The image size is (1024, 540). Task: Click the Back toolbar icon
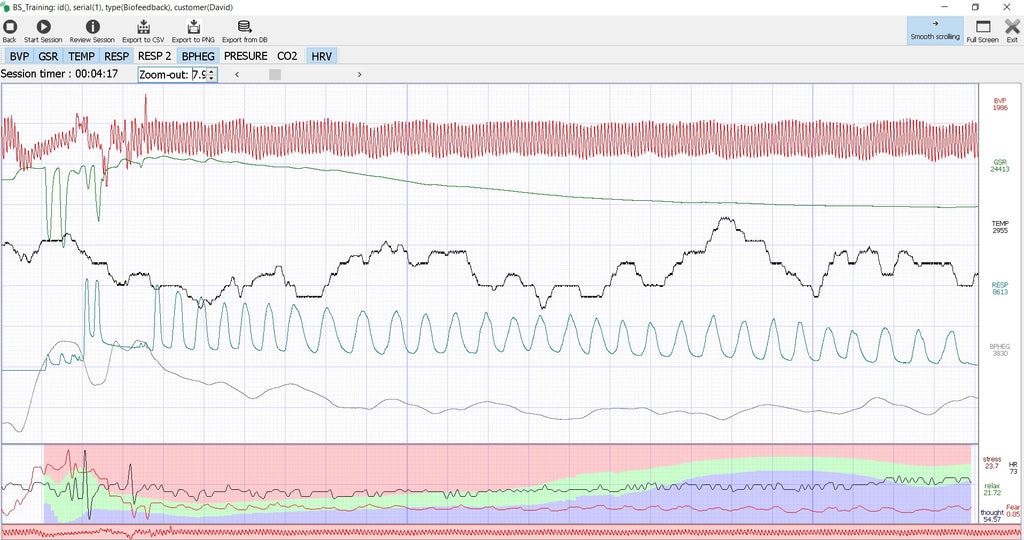pyautogui.click(x=10, y=28)
